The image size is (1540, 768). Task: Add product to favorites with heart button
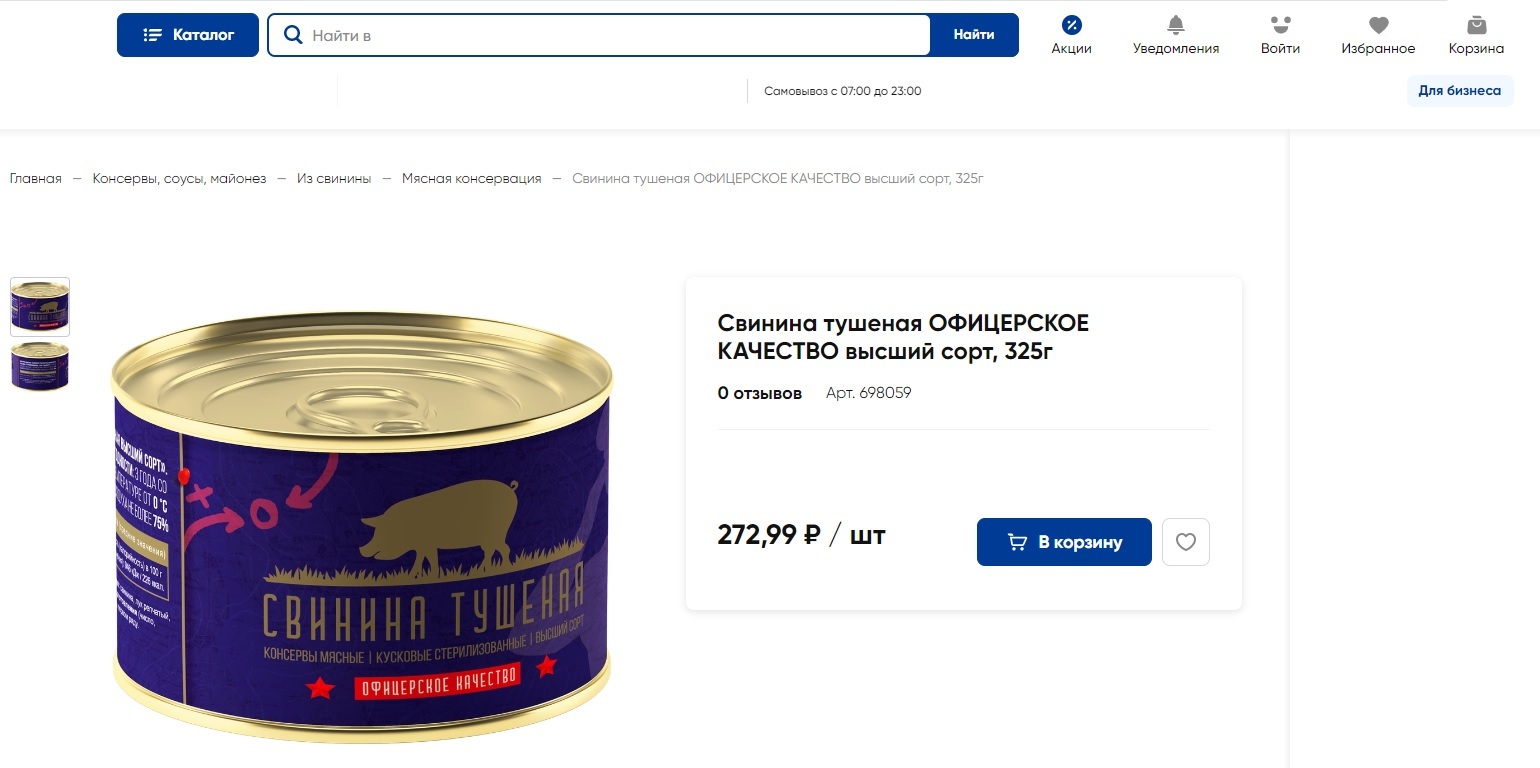point(1186,542)
